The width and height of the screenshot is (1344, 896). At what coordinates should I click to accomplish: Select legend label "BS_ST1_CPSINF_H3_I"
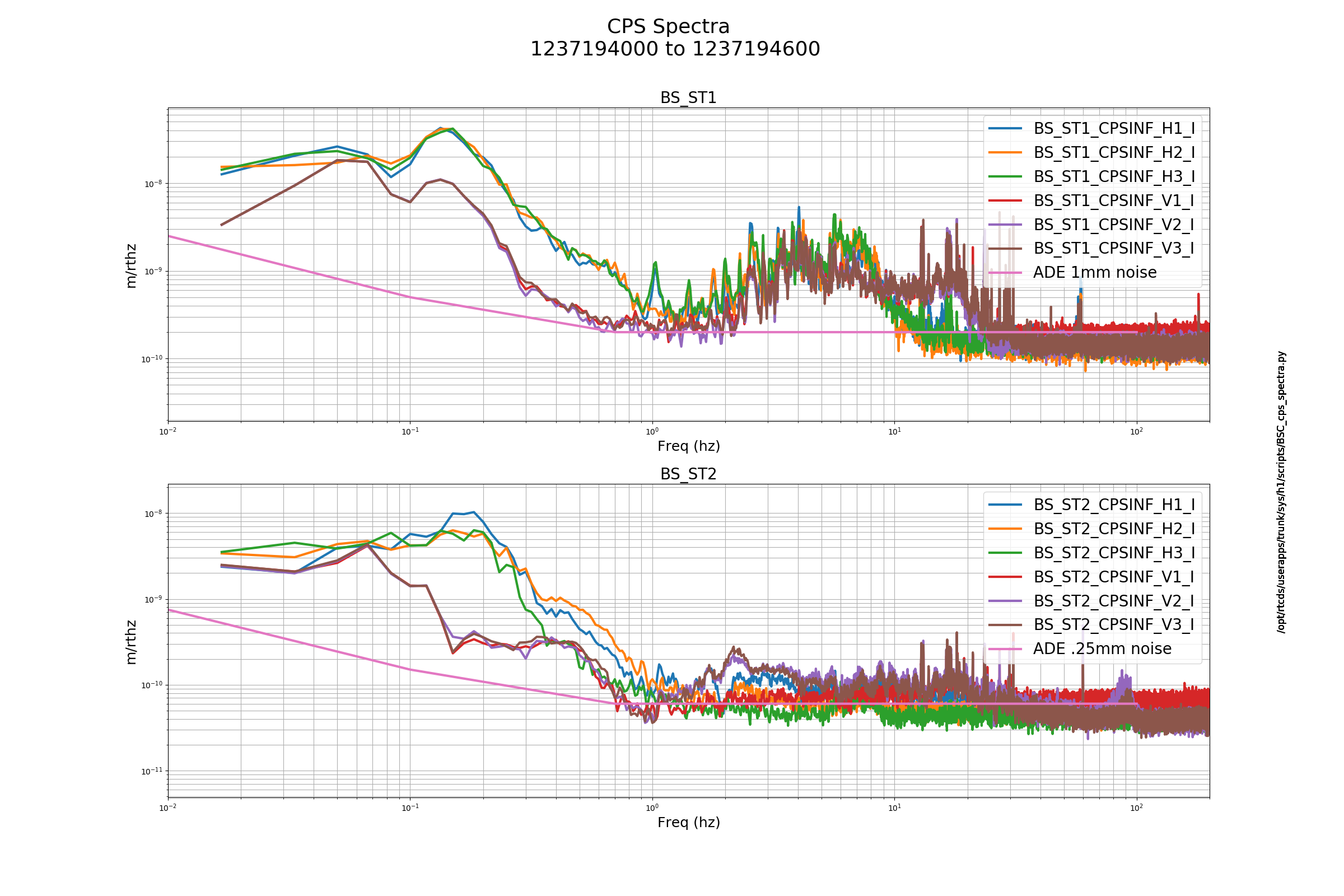(1114, 176)
